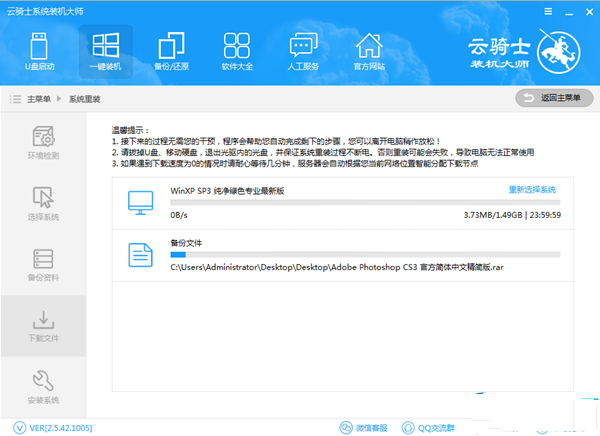Image resolution: width=600 pixels, height=436 pixels.
Task: Click the 3.73MB/1.49GB size readout
Action: coord(493,215)
